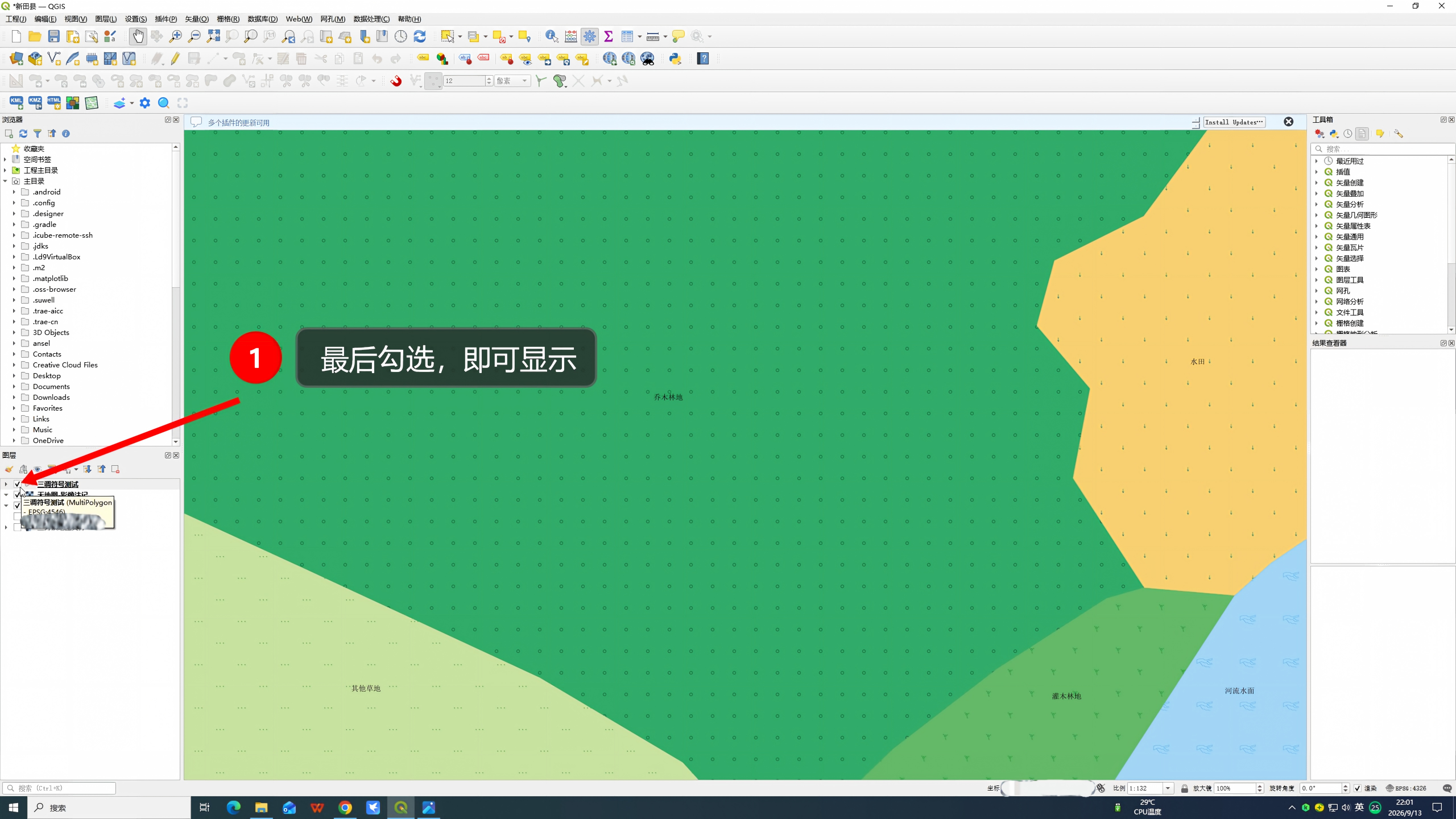The image size is (1456, 819).
Task: Open messages log speech bubble in status bar
Action: (1447, 788)
